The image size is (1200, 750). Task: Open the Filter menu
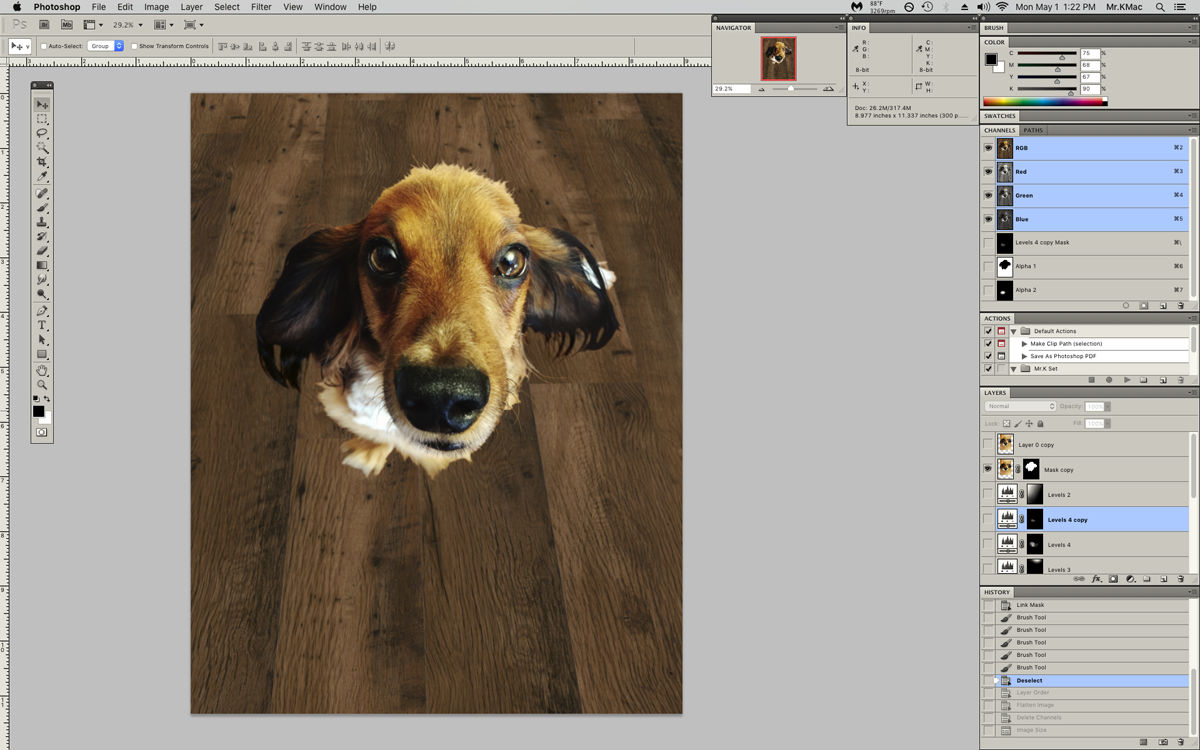click(261, 7)
